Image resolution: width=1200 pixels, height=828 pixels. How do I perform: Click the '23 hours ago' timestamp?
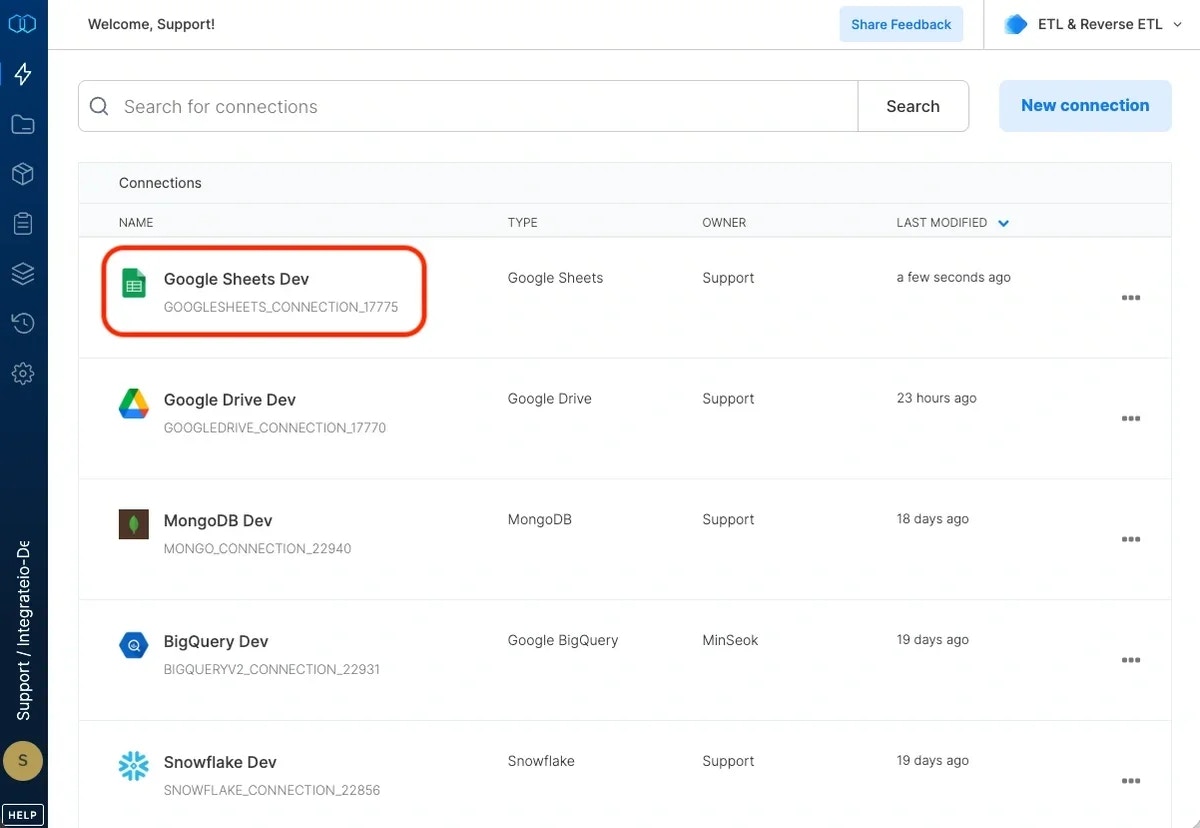pos(937,398)
